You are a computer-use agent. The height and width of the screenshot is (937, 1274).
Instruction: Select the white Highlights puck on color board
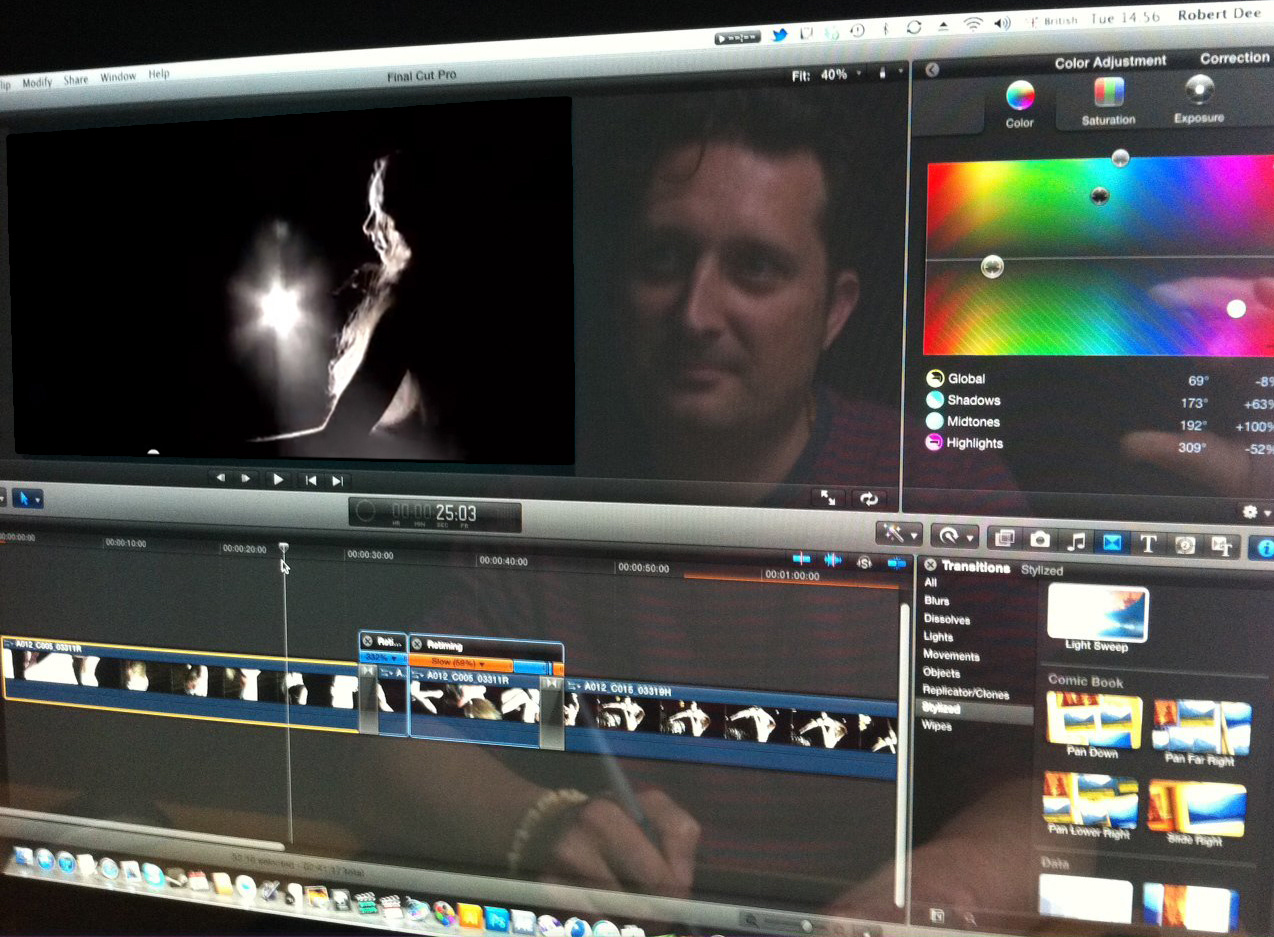point(1236,309)
